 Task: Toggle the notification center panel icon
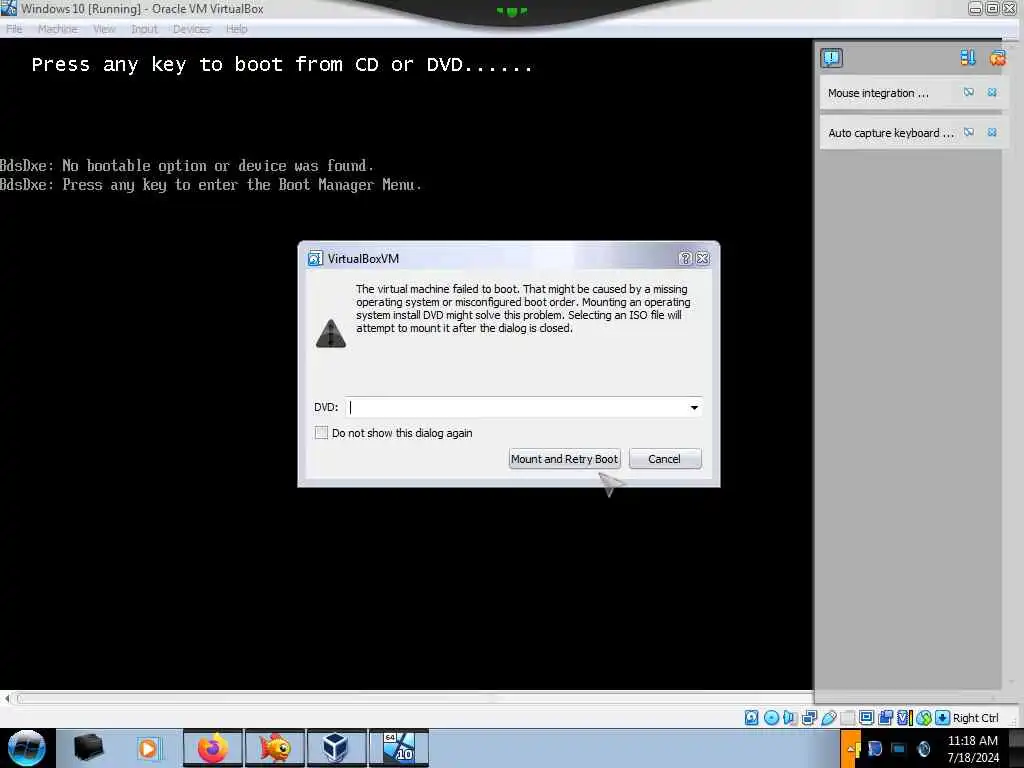click(x=831, y=58)
